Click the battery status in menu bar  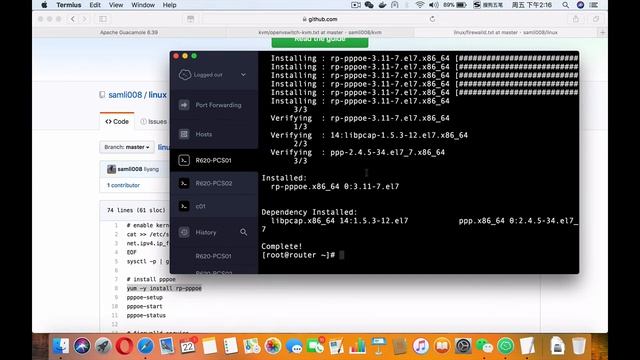455,5
